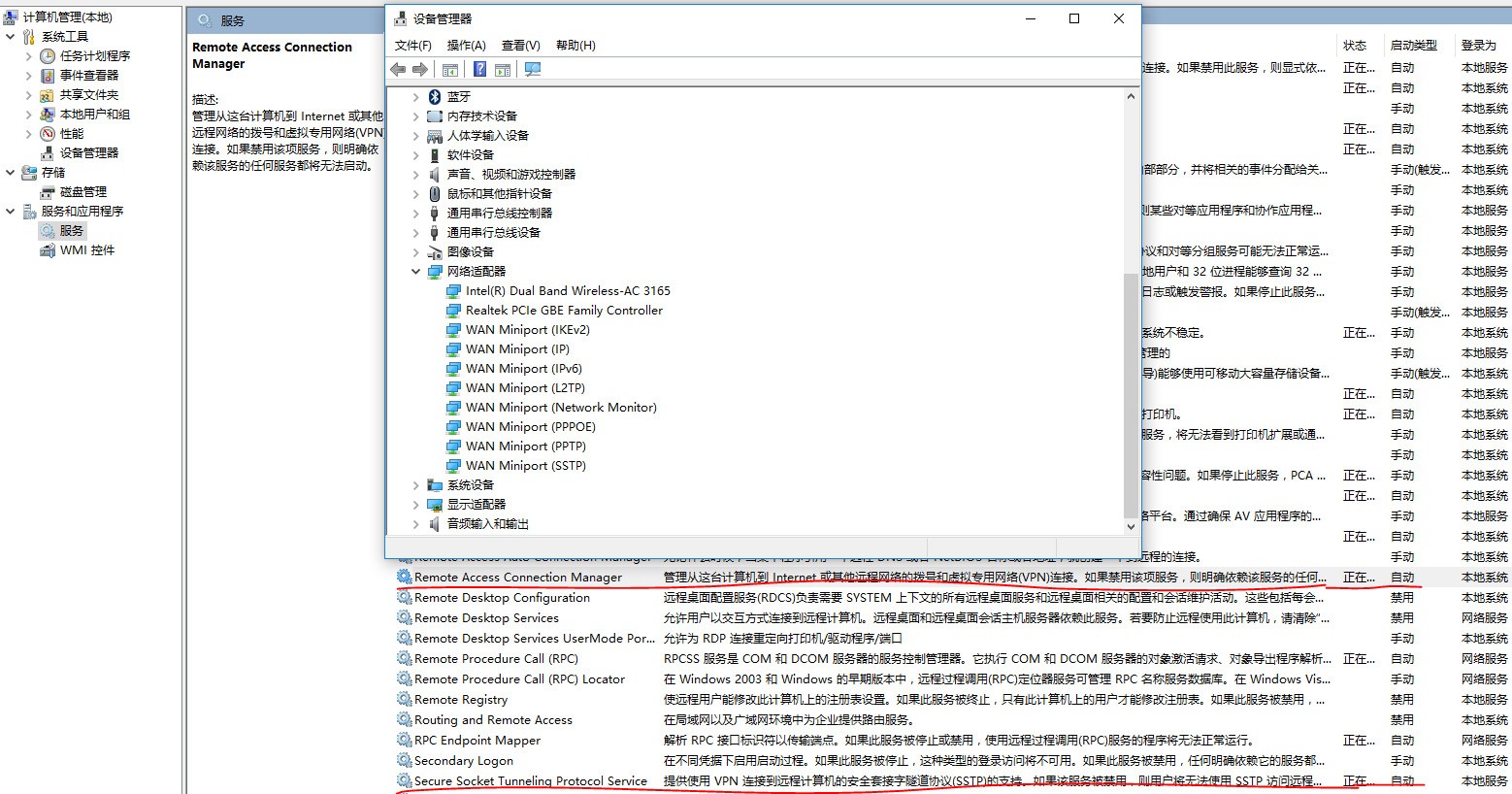The height and width of the screenshot is (794, 1512).
Task: Expand the 蓝牙 device category
Action: click(415, 96)
